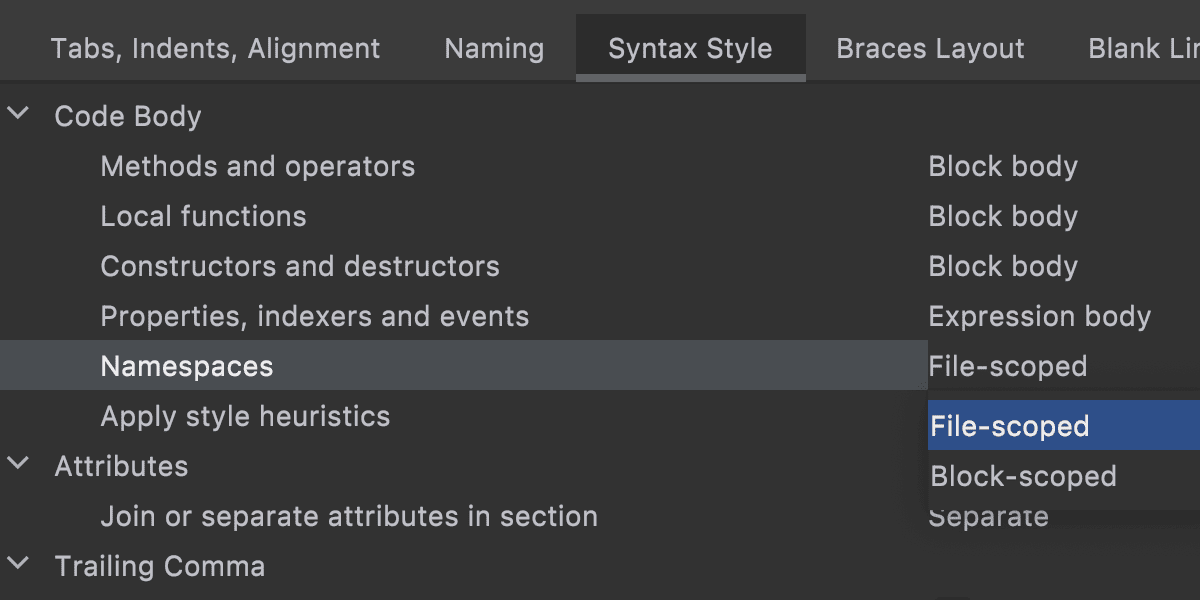1200x600 pixels.
Task: Choose Block-scoped in the dropdown list
Action: click(x=1064, y=476)
